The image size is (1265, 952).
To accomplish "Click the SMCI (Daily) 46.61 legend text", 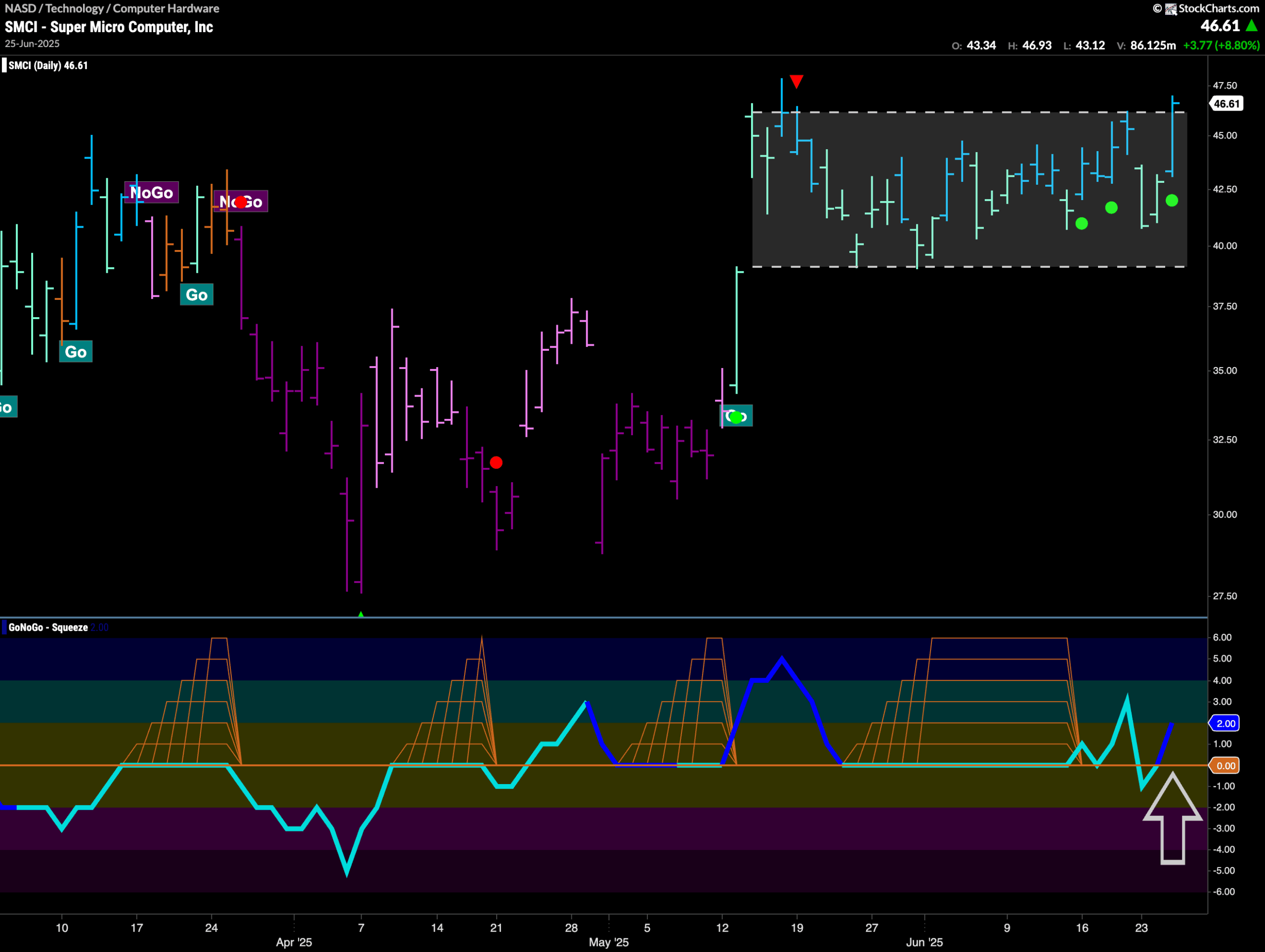I will pos(48,65).
